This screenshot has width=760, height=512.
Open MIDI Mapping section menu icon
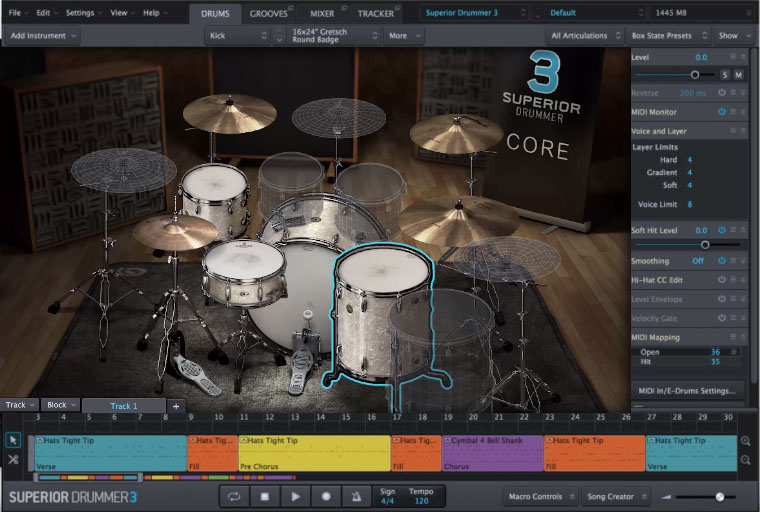[733, 336]
